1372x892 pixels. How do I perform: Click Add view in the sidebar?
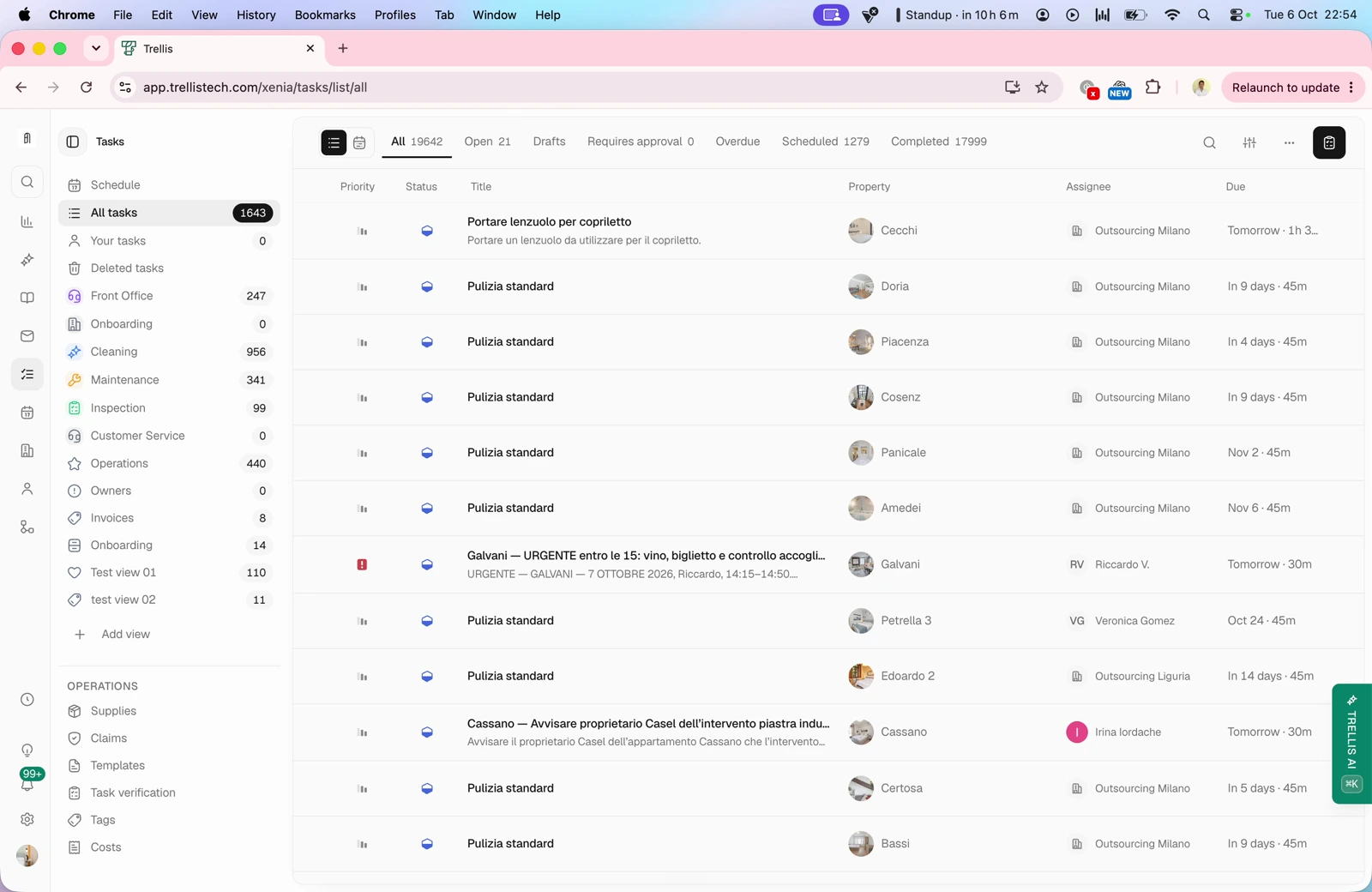(x=113, y=634)
